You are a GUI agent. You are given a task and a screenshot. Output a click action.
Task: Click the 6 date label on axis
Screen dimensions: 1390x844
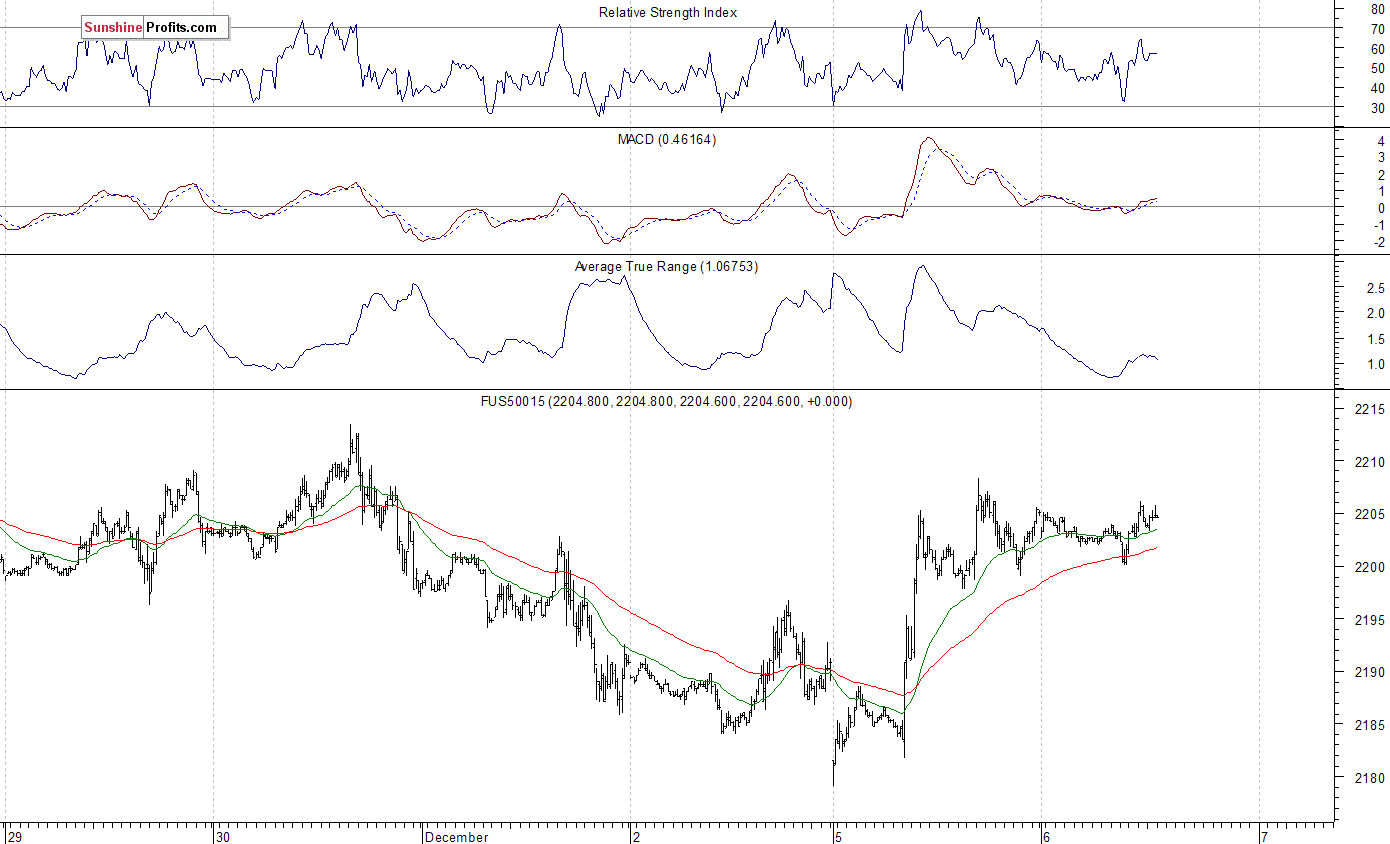[x=1046, y=836]
